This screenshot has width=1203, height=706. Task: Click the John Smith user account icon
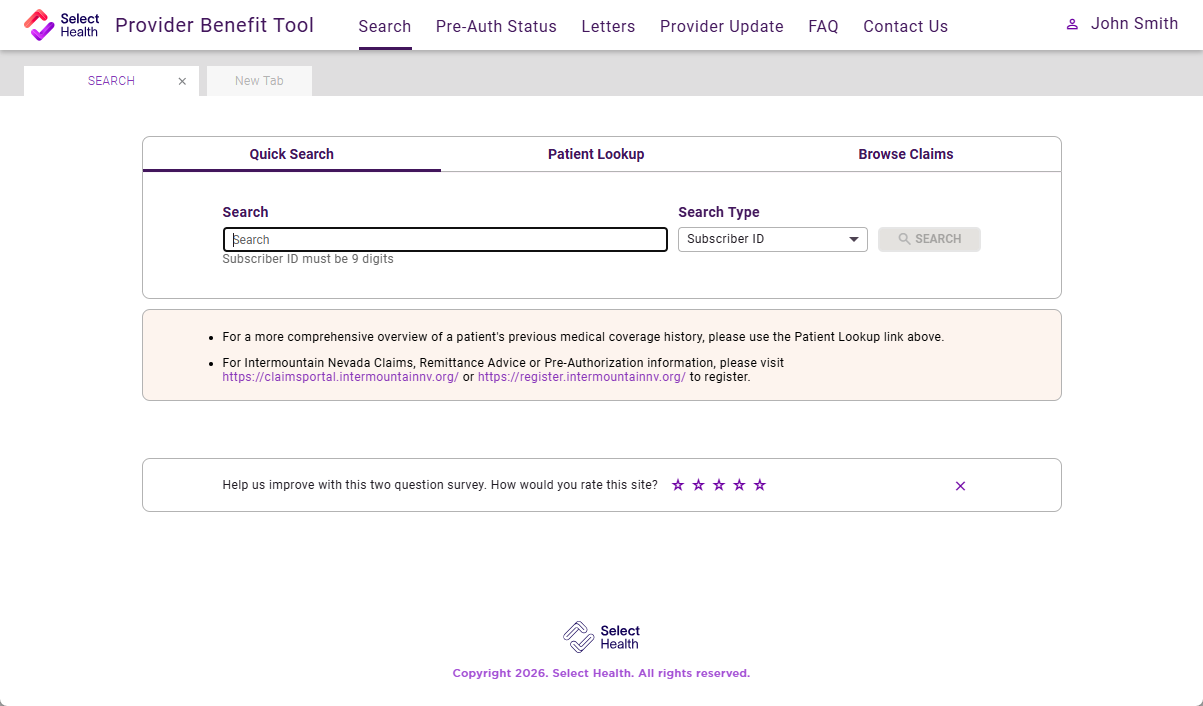pyautogui.click(x=1073, y=24)
